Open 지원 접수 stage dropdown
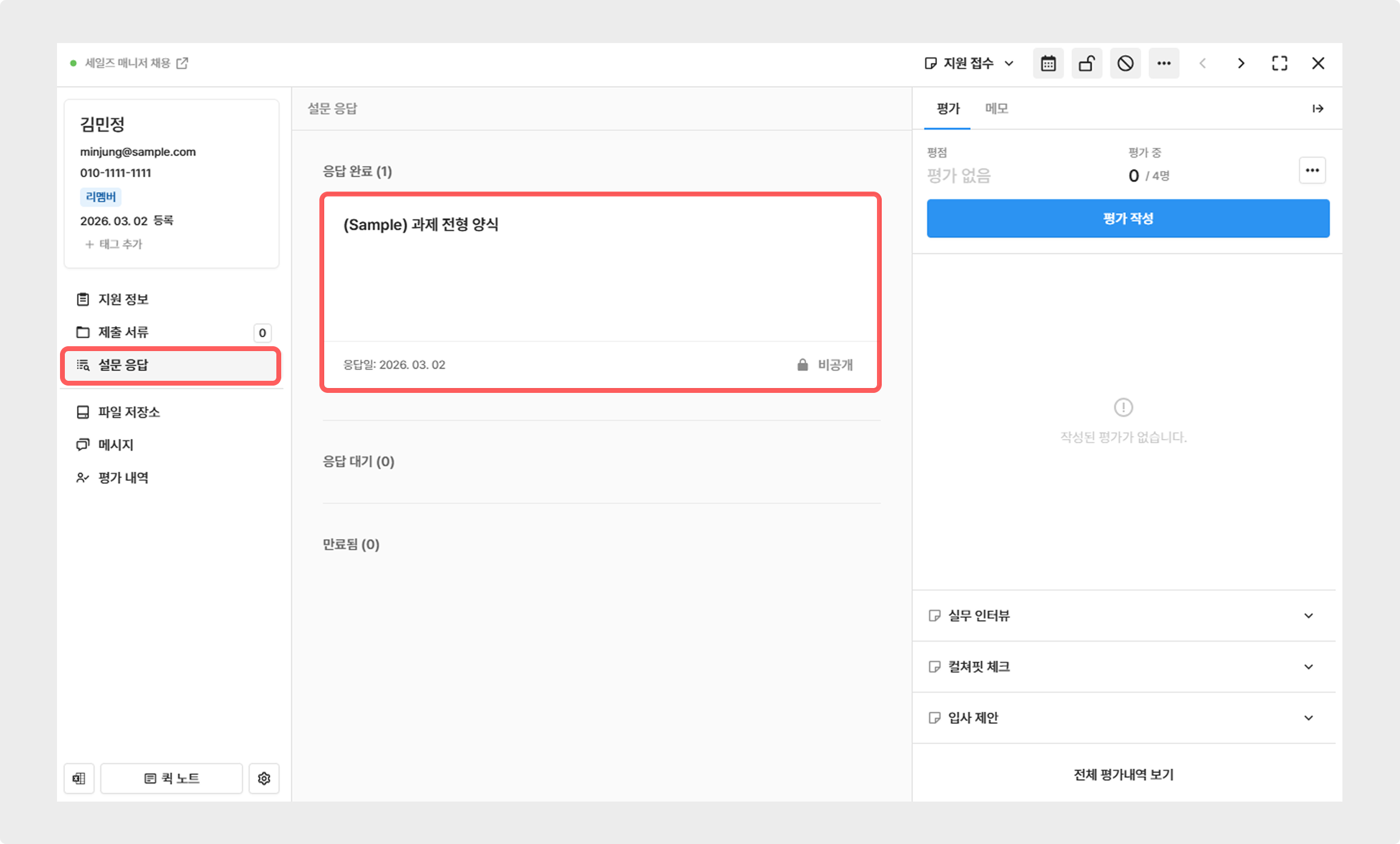Viewport: 1400px width, 844px height. [x=969, y=63]
